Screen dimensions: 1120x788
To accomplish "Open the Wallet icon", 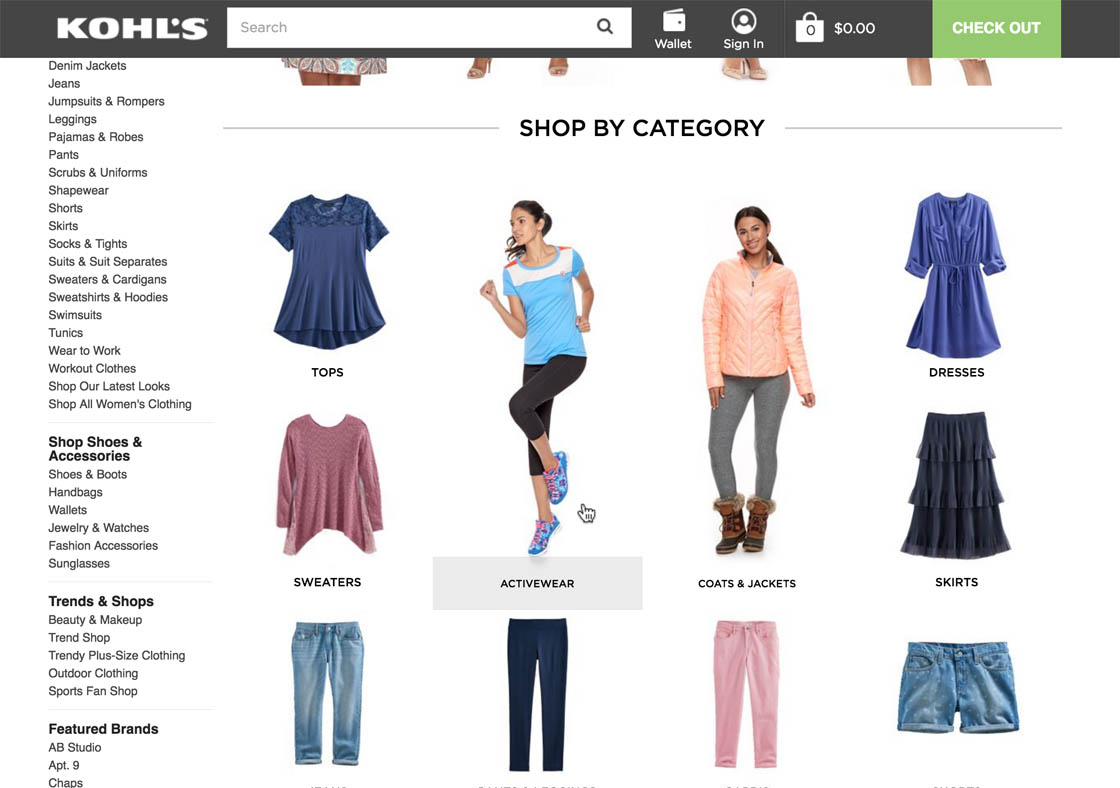I will 673,22.
